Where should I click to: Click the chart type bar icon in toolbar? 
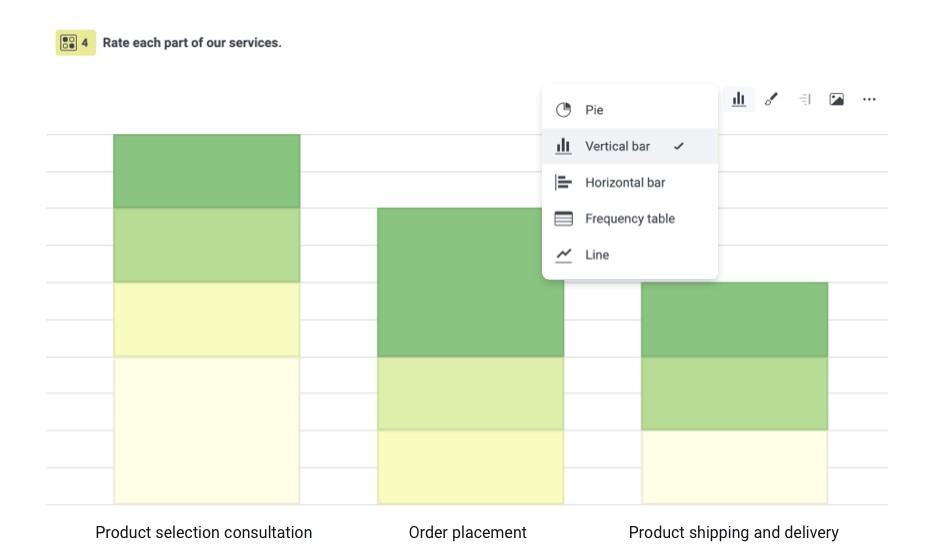pos(739,99)
